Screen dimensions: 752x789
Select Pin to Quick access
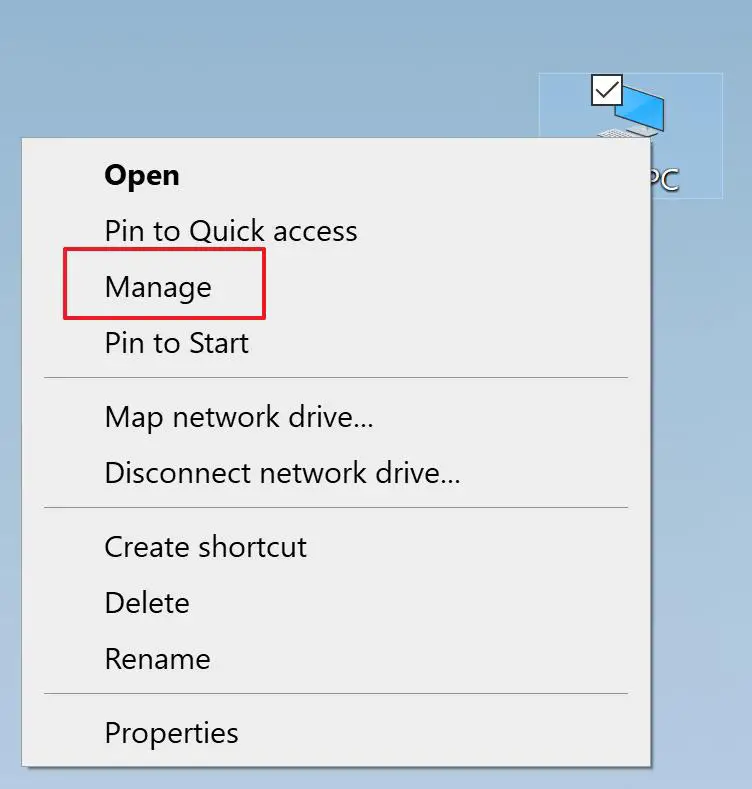tap(230, 231)
